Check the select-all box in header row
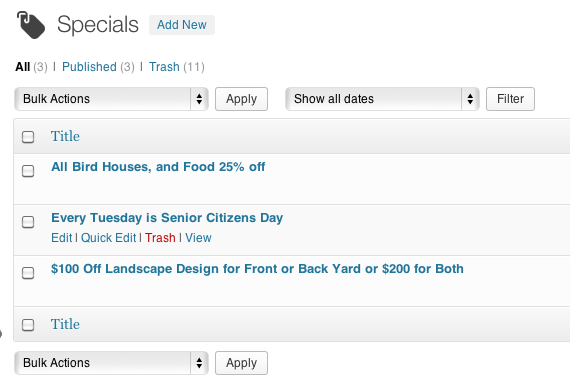This screenshot has width=570, height=382. point(28,137)
